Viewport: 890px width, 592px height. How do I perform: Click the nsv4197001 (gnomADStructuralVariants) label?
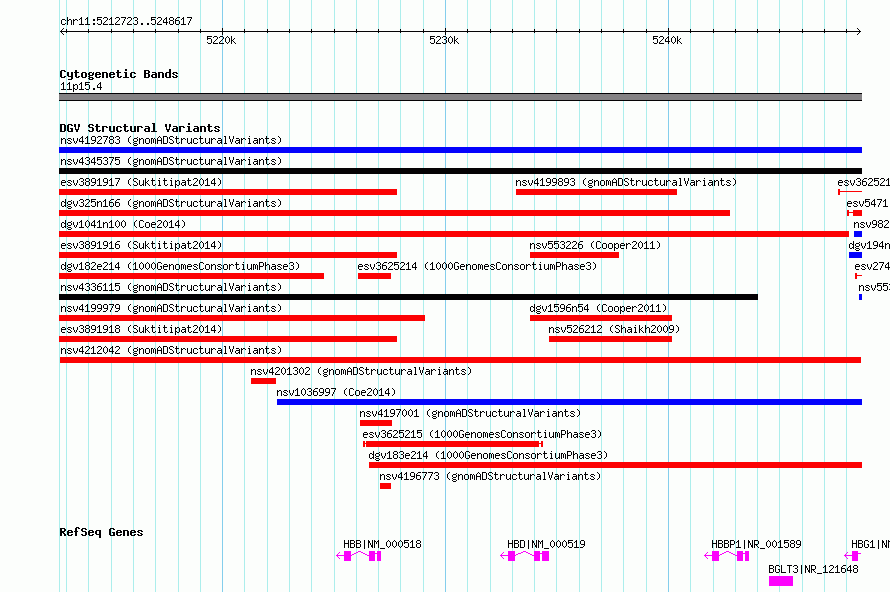pos(470,413)
